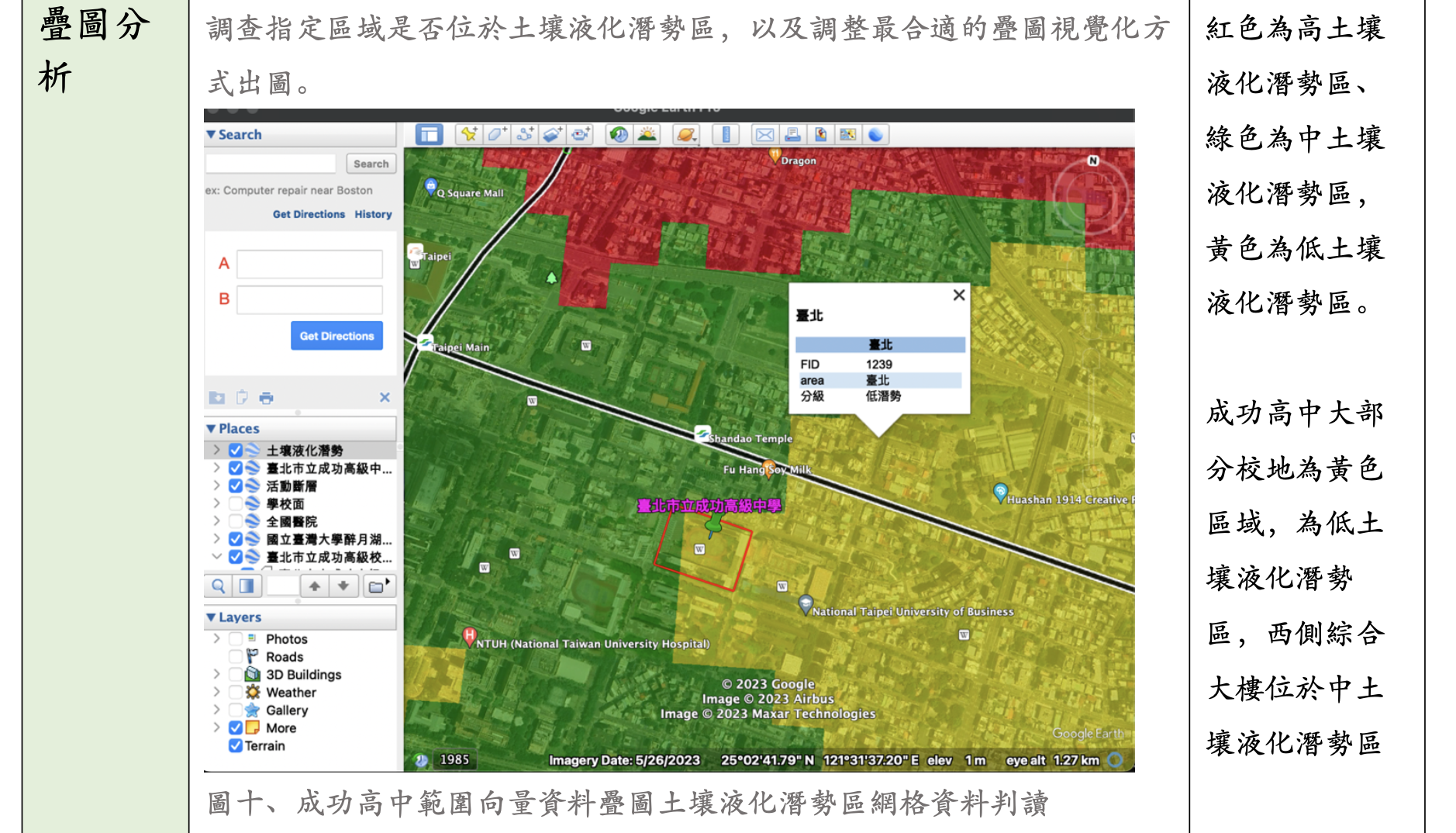Hide the sidebar with the panel toggle

(x=429, y=135)
